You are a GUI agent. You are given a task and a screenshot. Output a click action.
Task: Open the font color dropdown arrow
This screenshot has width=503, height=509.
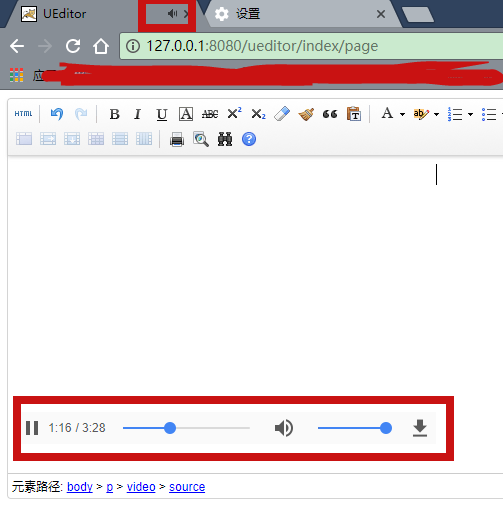402,114
